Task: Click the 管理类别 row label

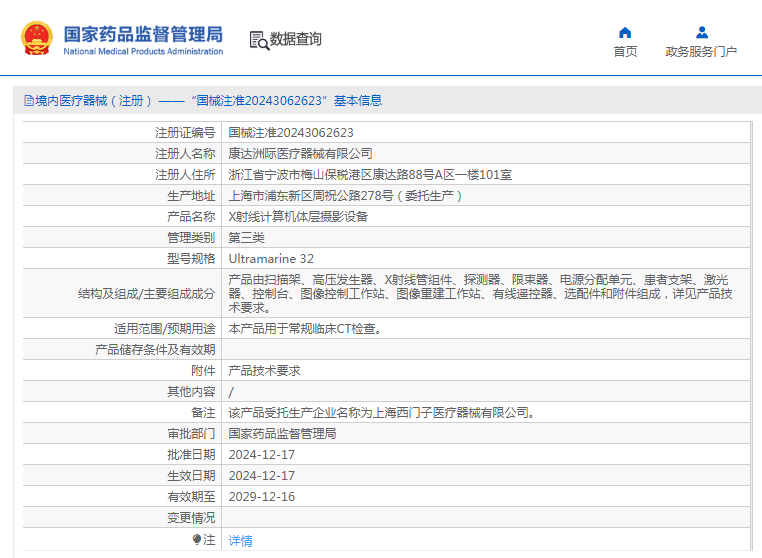Action: click(191, 238)
